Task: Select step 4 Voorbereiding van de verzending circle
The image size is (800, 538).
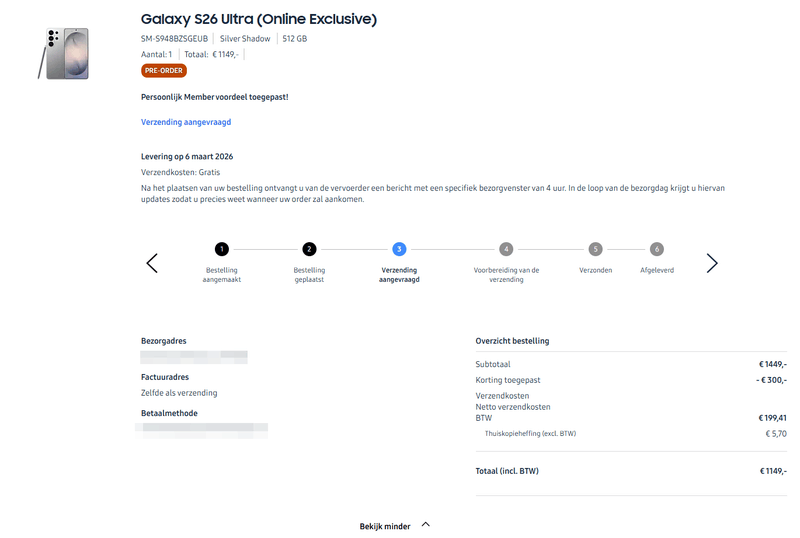Action: click(x=506, y=249)
